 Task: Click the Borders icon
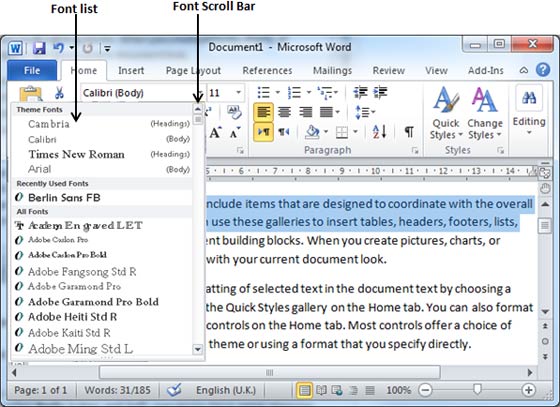[342, 132]
